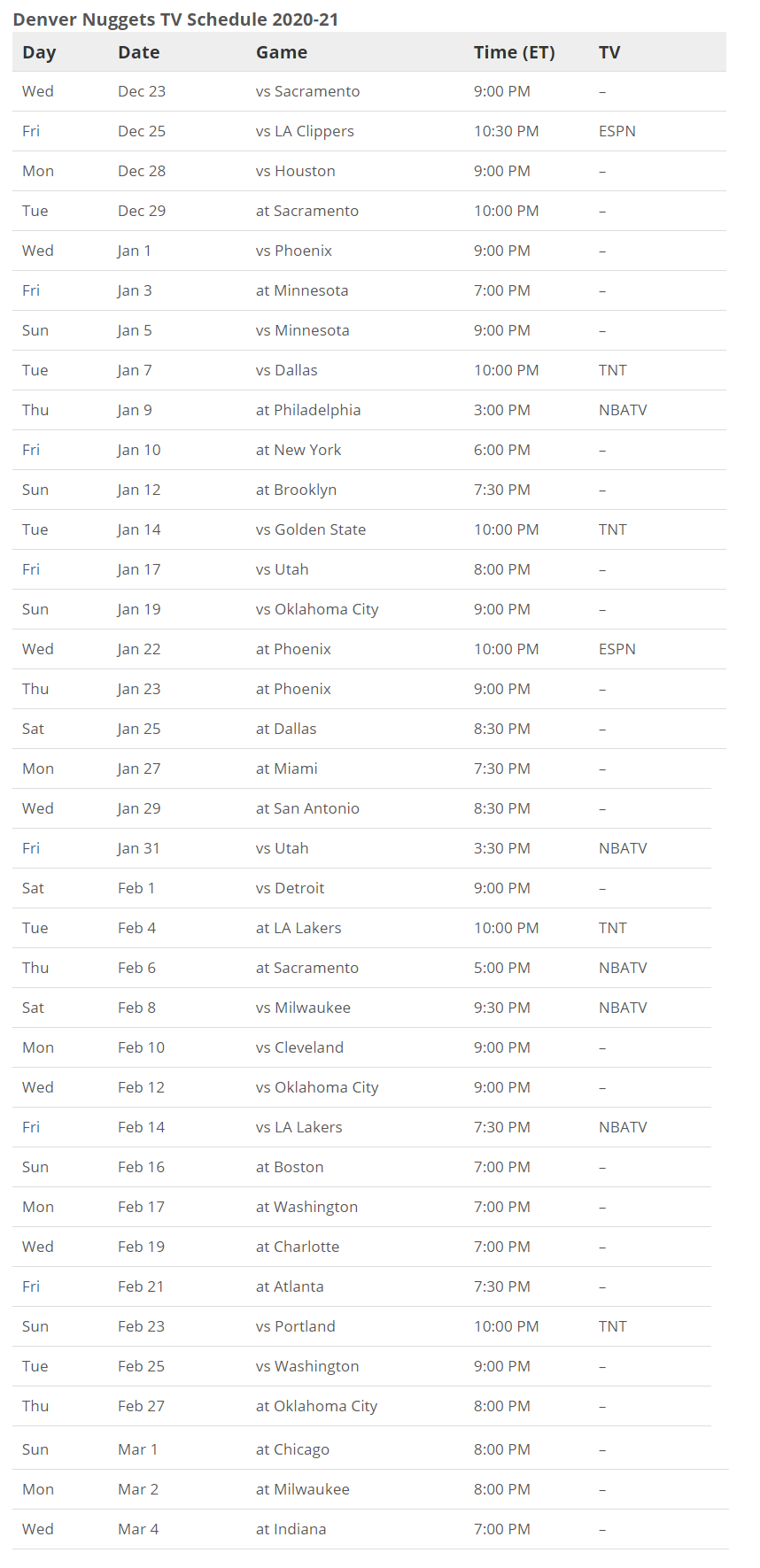The image size is (760, 1568).
Task: Click the "vs Portland" game cell
Action: [x=296, y=1326]
